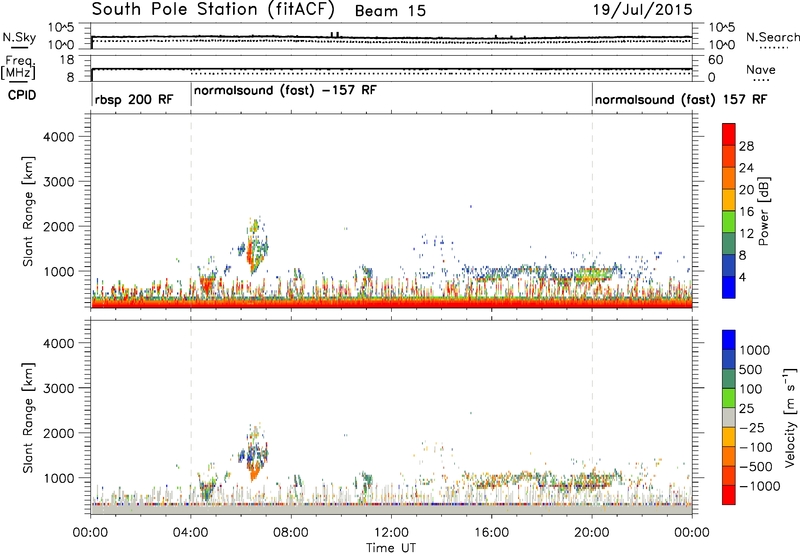Viewport: 800px width, 554px height.
Task: Click '3000' tick on velocity panel axis
Action: (x=58, y=388)
